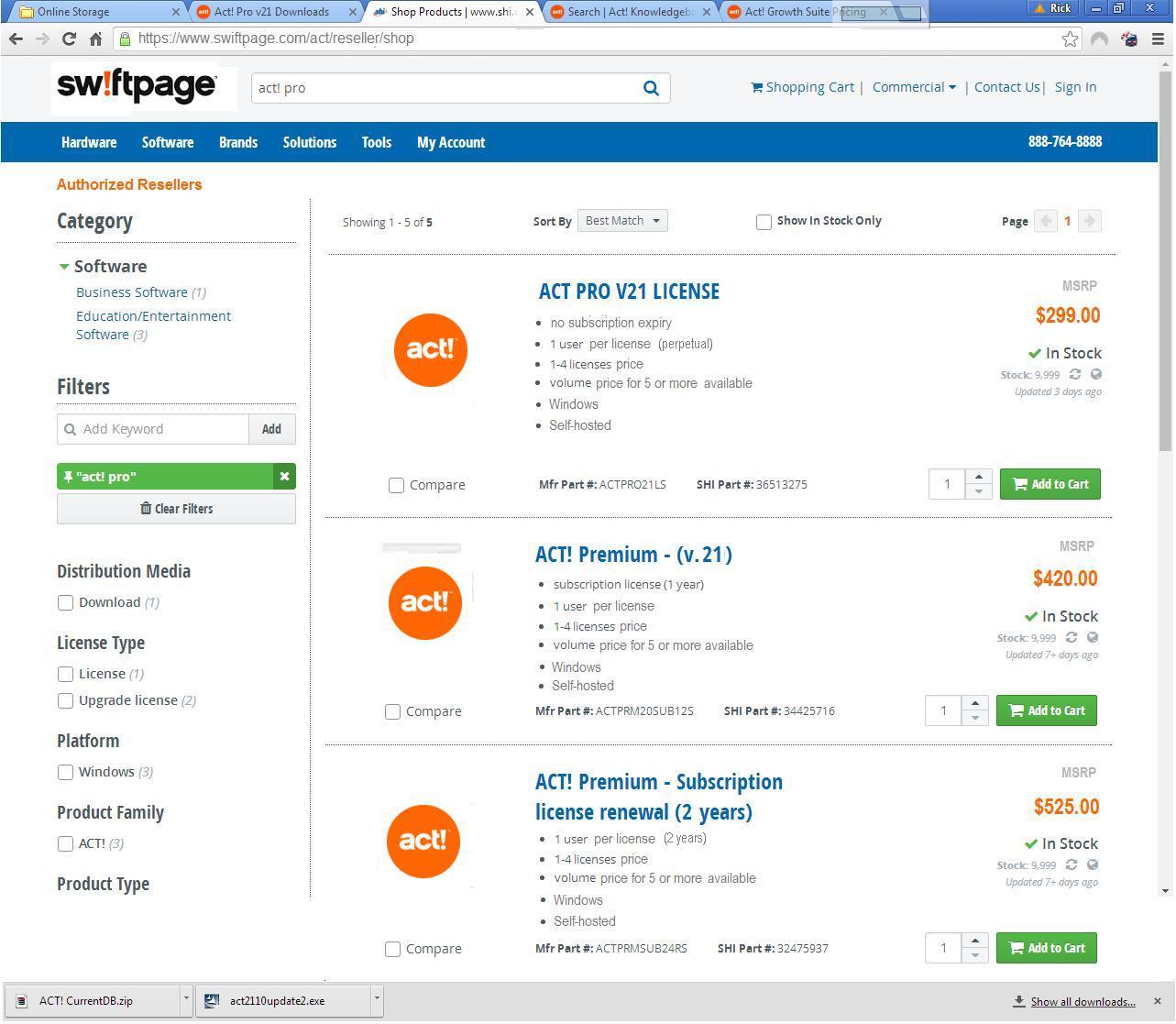
Task: Click globe icon for ACT PRO V21 stock
Action: click(1096, 374)
